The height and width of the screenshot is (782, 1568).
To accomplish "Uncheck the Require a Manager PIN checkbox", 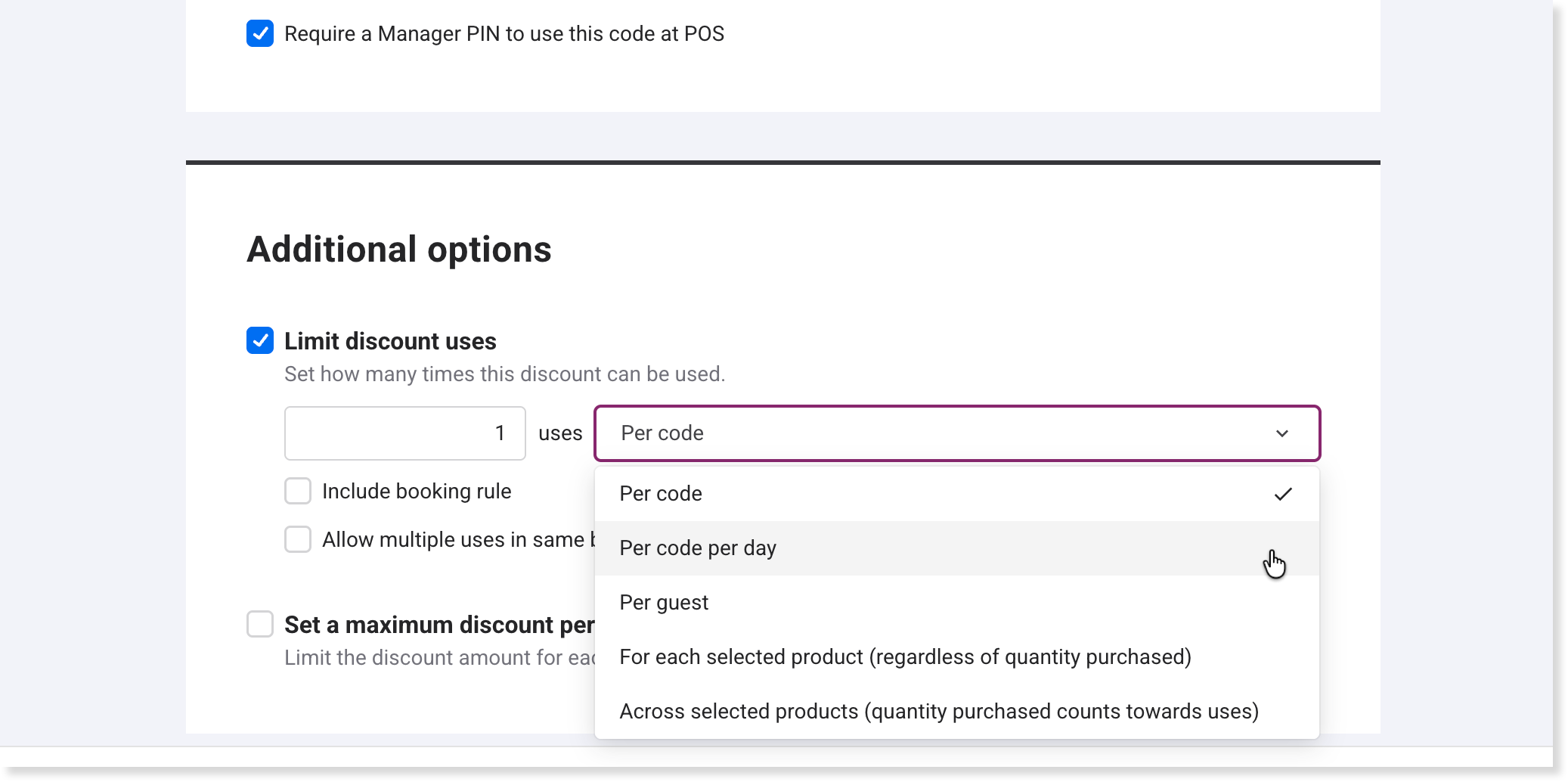I will click(260, 34).
